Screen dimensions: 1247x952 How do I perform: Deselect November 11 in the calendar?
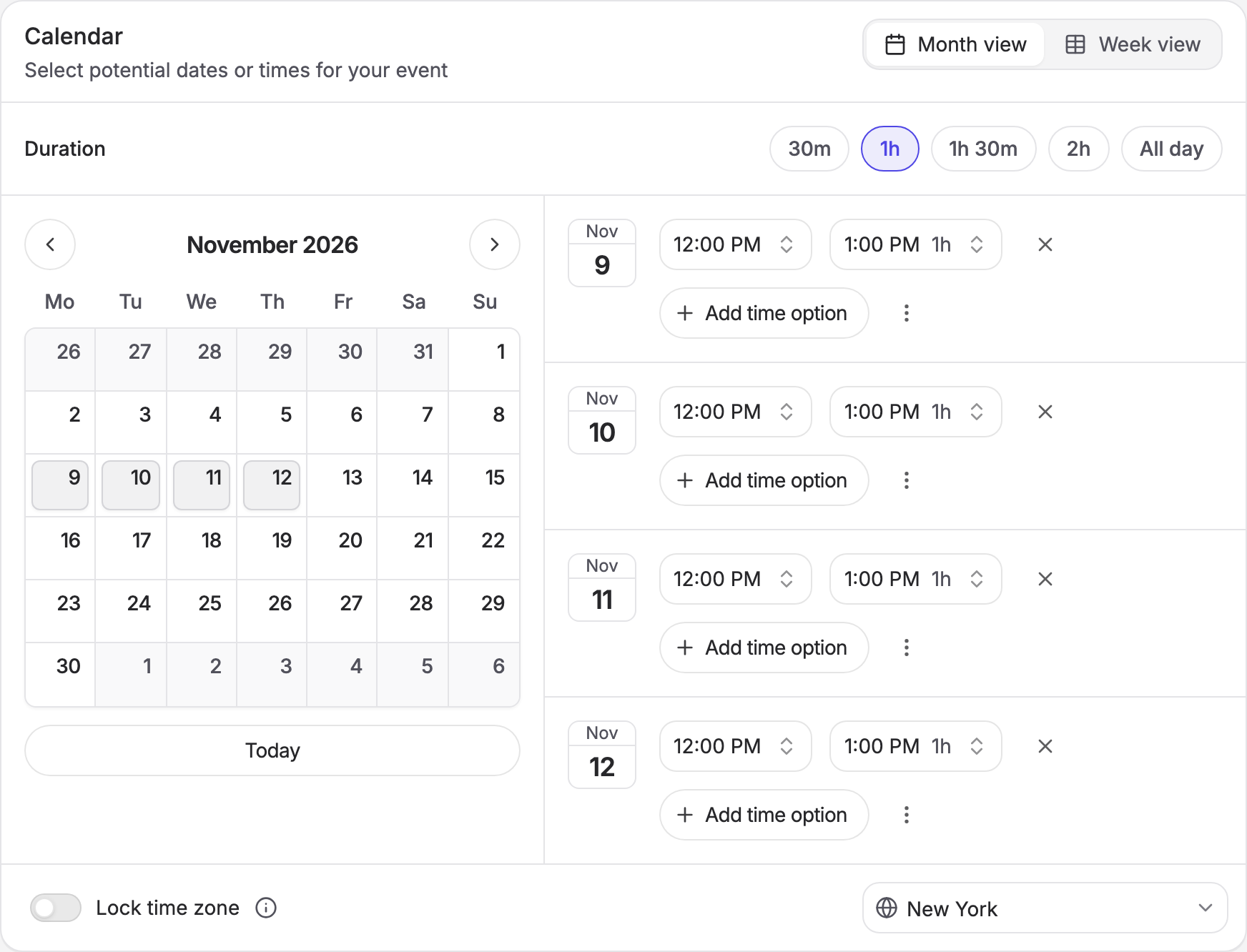[x=202, y=485]
